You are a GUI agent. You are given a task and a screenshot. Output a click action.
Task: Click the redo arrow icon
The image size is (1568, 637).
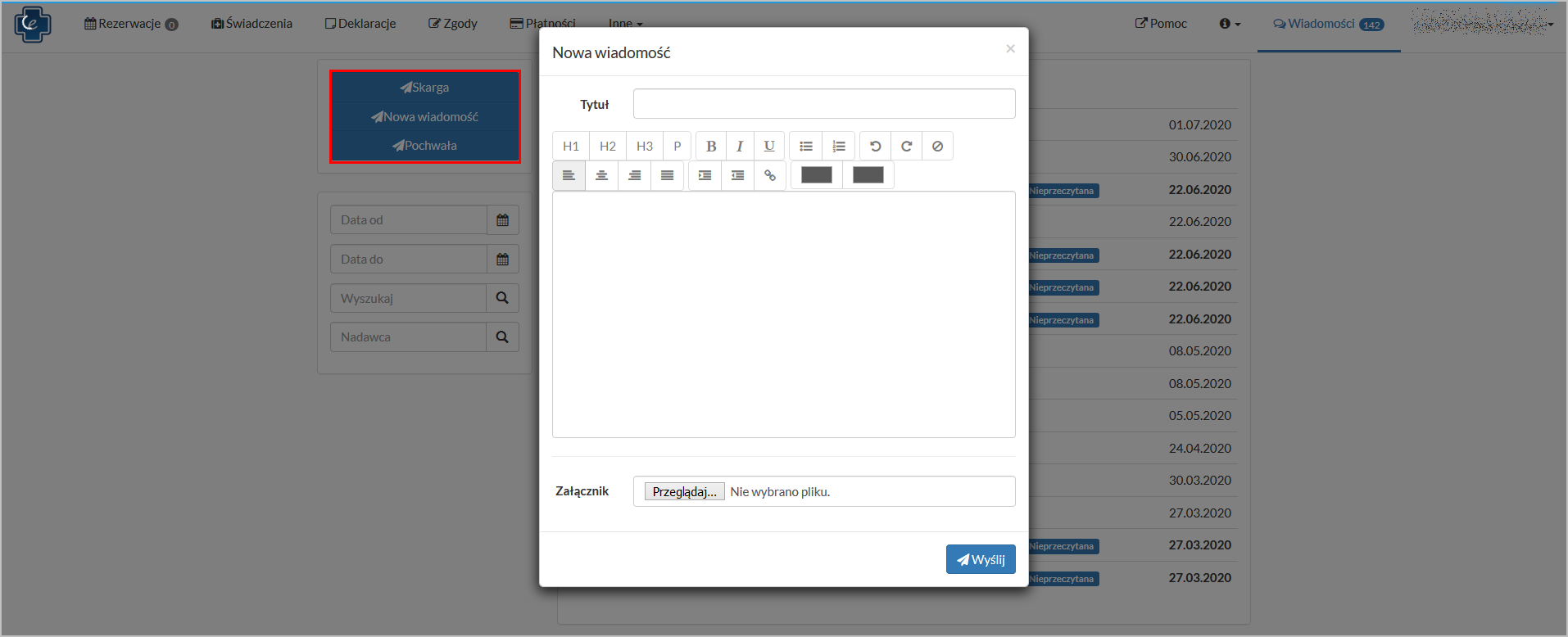pos(906,147)
